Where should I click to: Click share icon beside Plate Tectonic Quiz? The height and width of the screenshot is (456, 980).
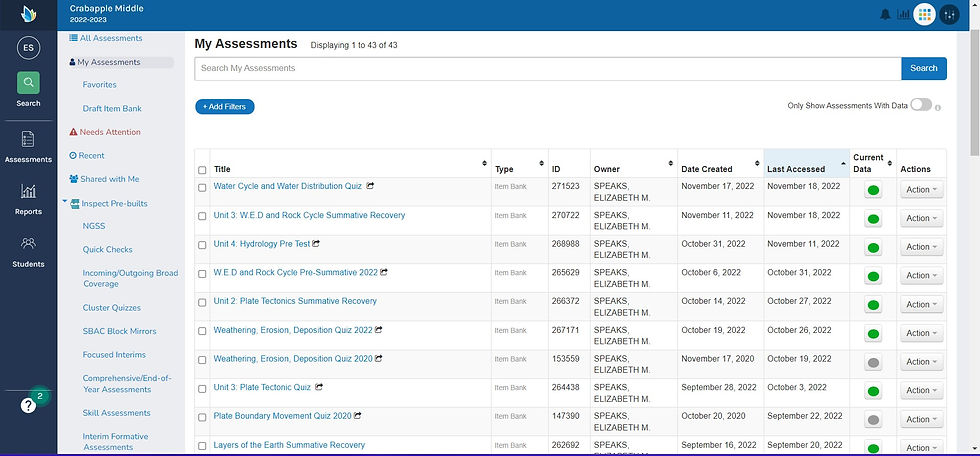coord(319,387)
